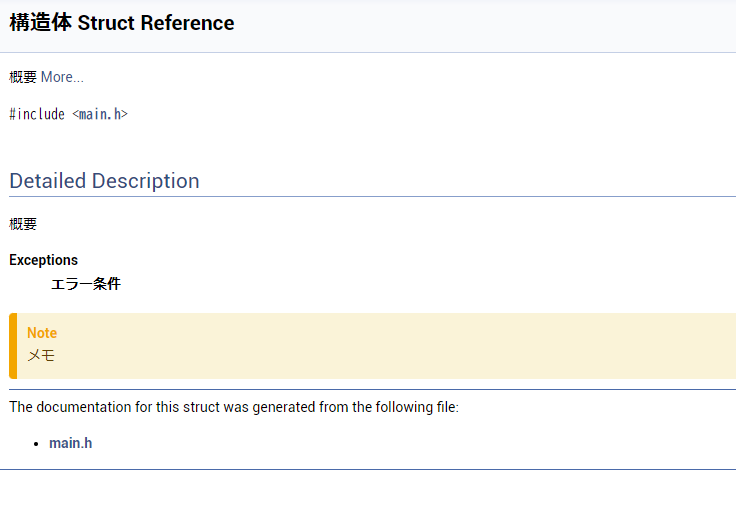Click the underline beneath the Detailed Description heading

point(368,196)
